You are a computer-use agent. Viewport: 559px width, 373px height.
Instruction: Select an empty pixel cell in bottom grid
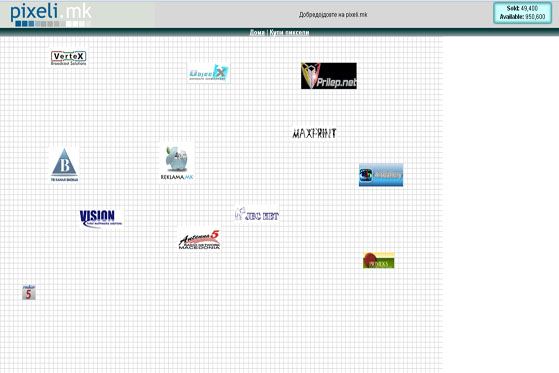coord(214,339)
